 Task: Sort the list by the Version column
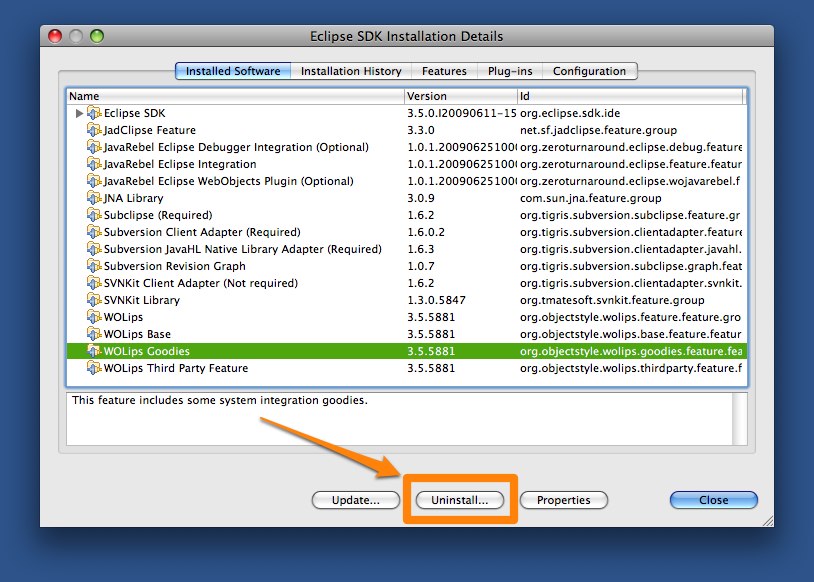point(459,96)
